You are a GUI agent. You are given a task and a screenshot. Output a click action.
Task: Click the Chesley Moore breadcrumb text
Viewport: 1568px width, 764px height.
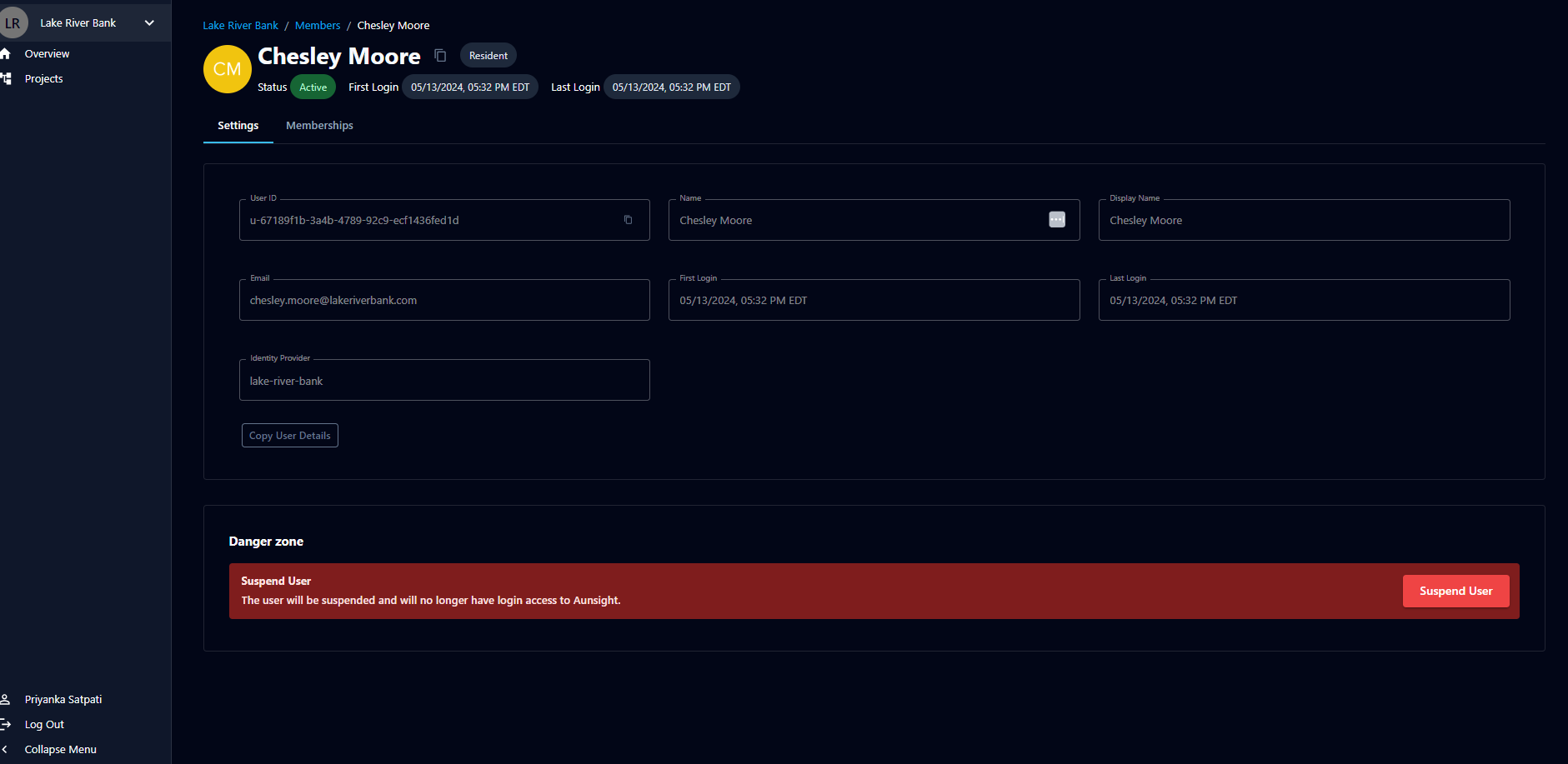pyautogui.click(x=393, y=26)
